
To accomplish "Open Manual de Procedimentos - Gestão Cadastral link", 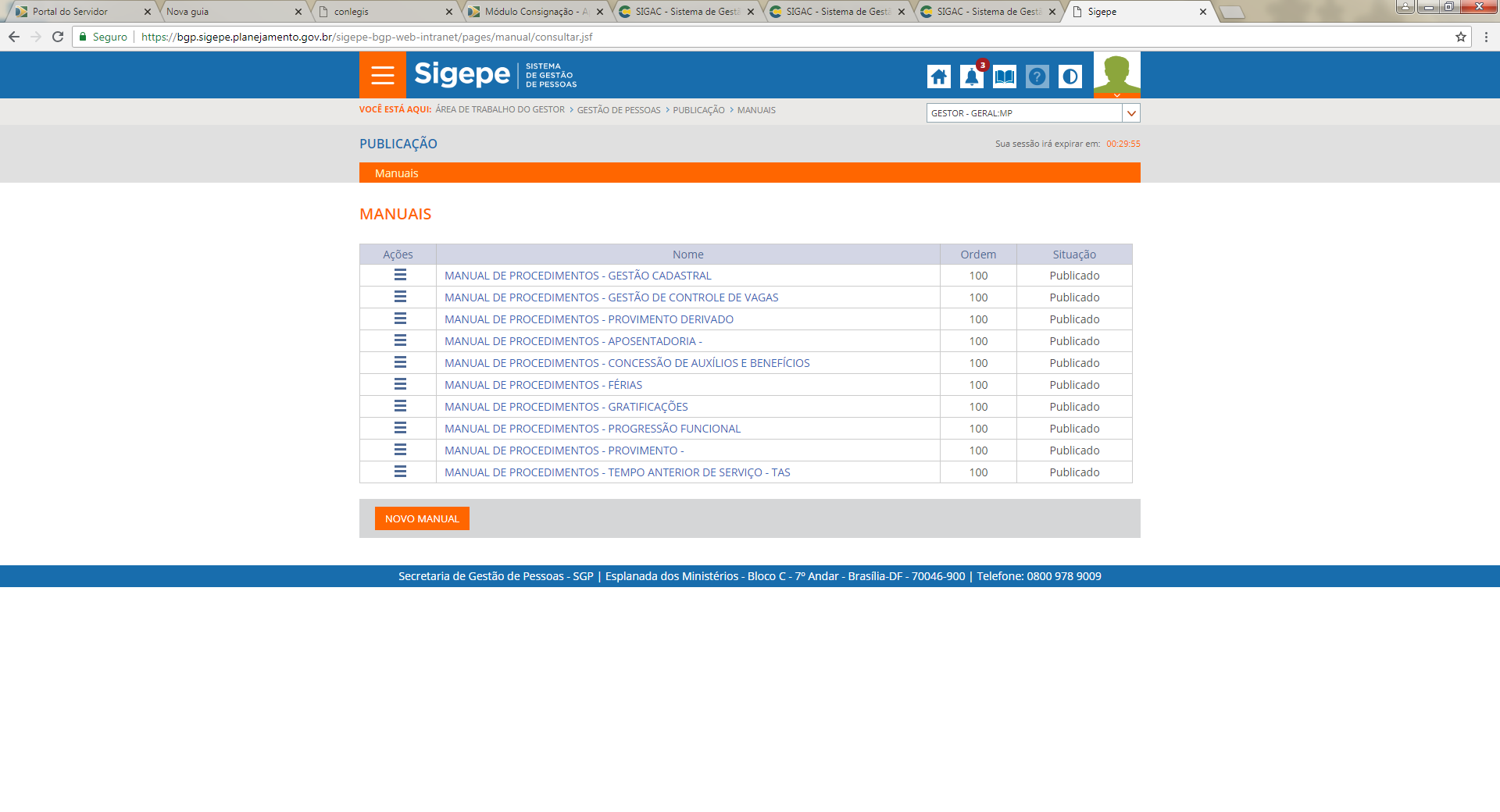I will tap(578, 276).
